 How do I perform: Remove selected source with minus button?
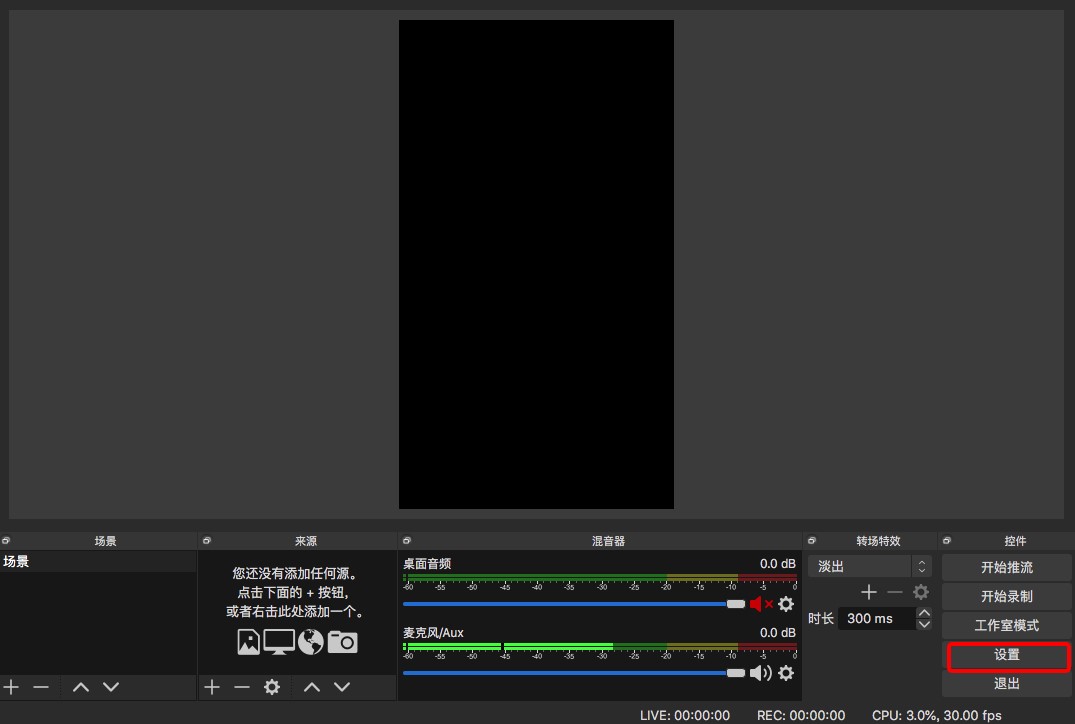242,686
